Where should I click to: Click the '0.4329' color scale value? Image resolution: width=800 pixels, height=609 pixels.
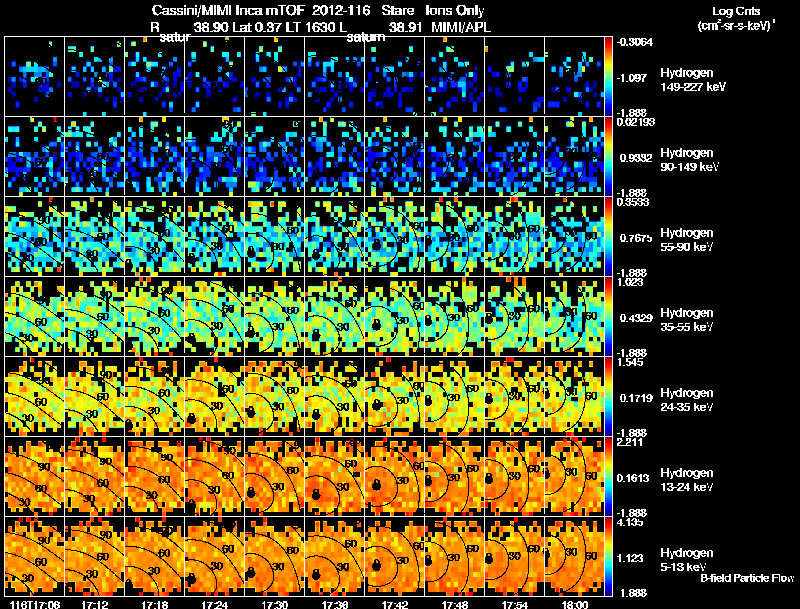click(636, 318)
